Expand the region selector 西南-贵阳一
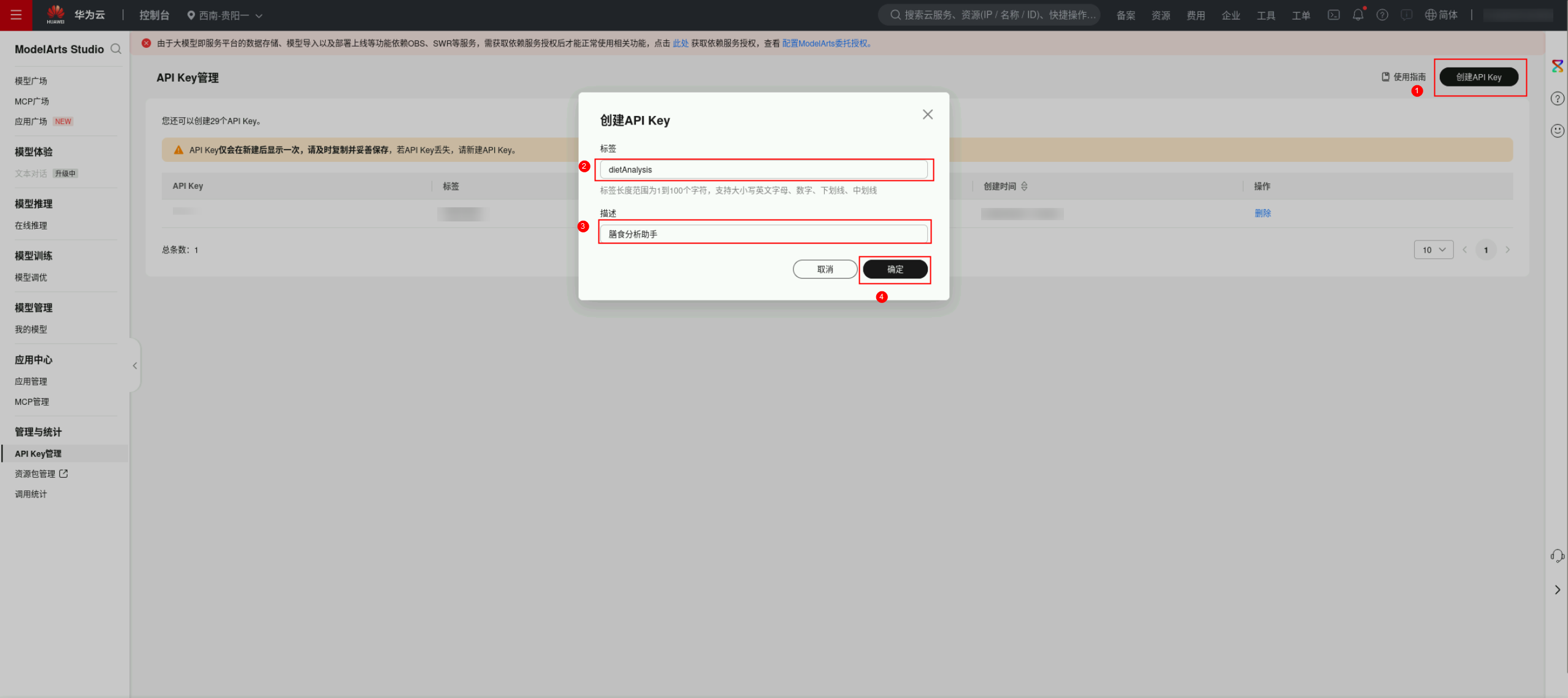The height and width of the screenshot is (698, 1568). tap(225, 15)
